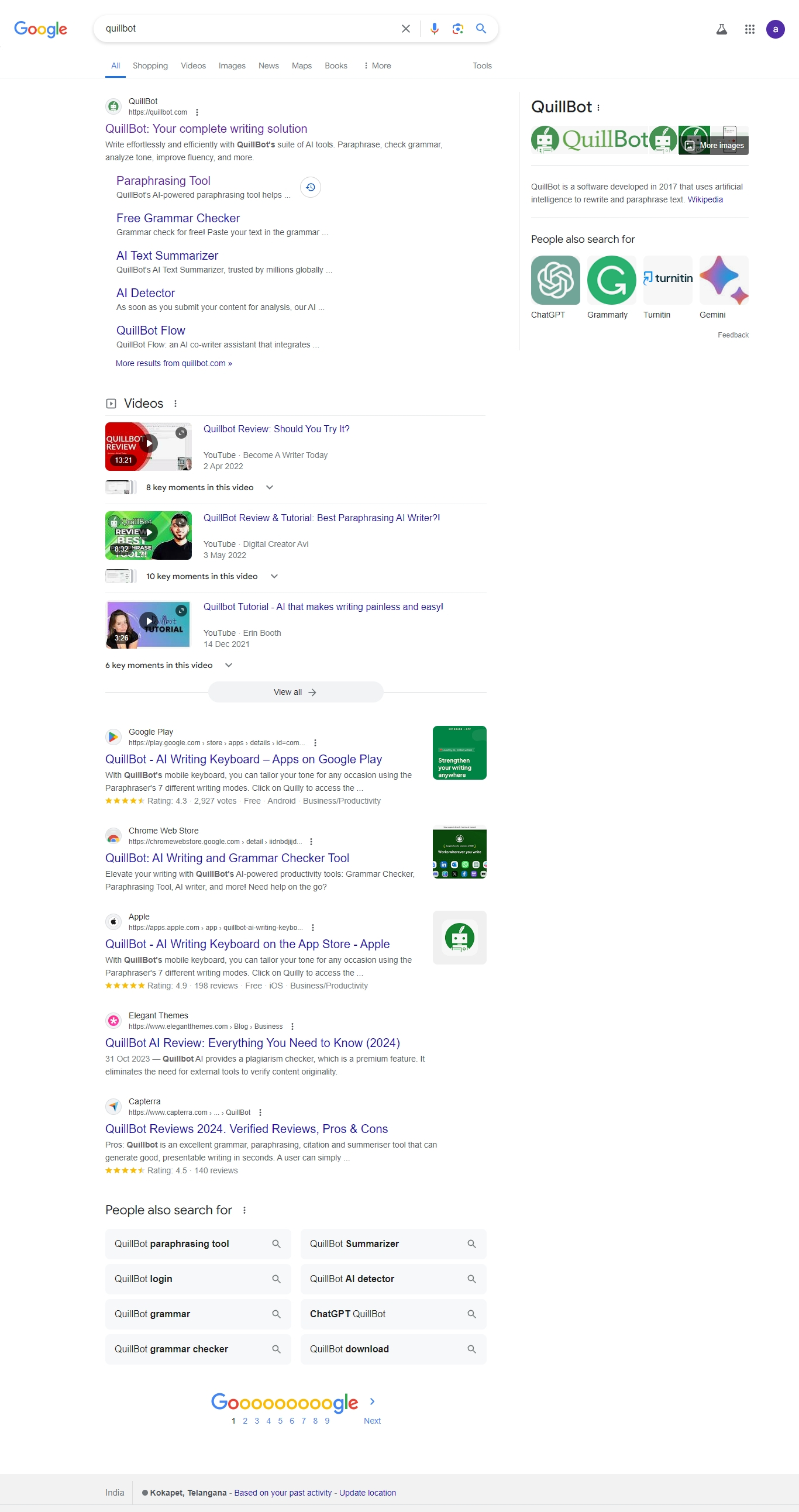
Task: Open the Wikipedia link in knowledge panel
Action: [705, 199]
